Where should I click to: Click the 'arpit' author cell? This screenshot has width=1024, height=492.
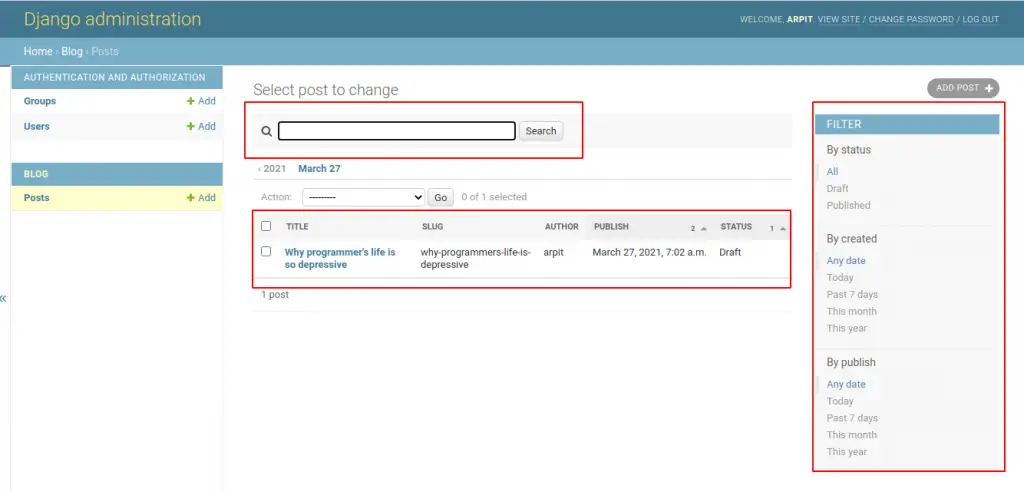click(553, 252)
